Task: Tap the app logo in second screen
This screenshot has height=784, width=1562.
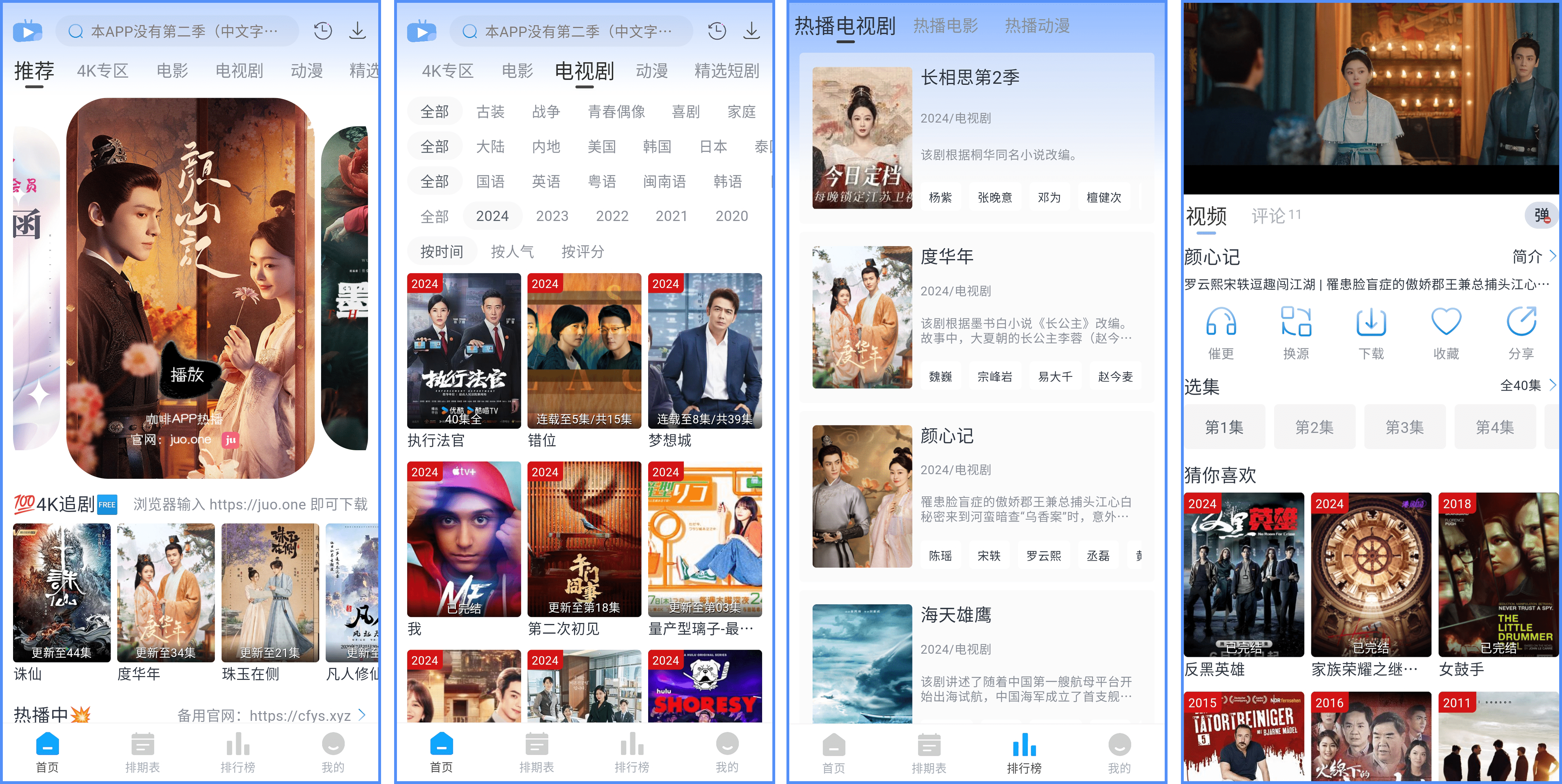Action: [x=422, y=31]
